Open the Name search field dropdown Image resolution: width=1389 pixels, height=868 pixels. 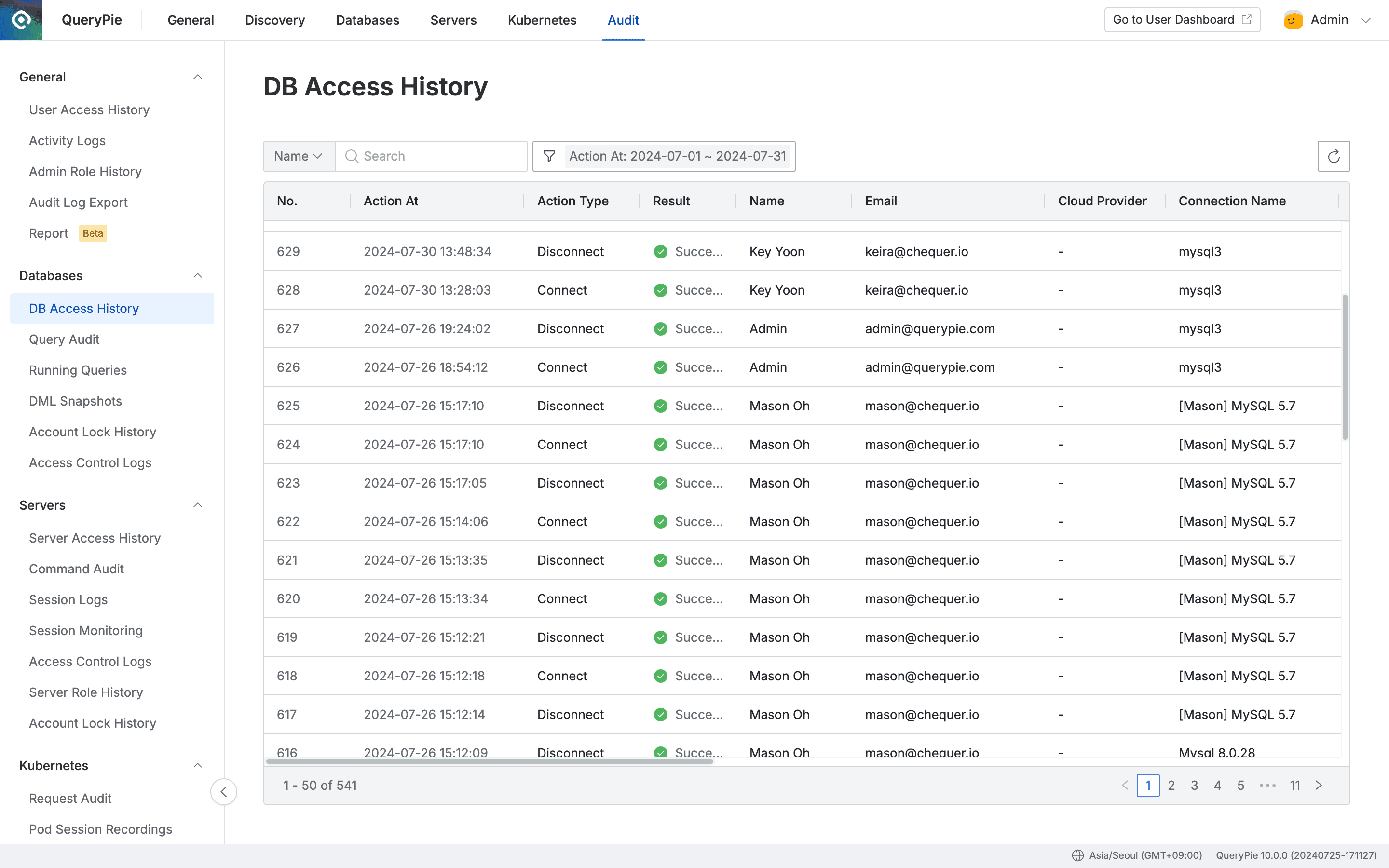coord(298,156)
